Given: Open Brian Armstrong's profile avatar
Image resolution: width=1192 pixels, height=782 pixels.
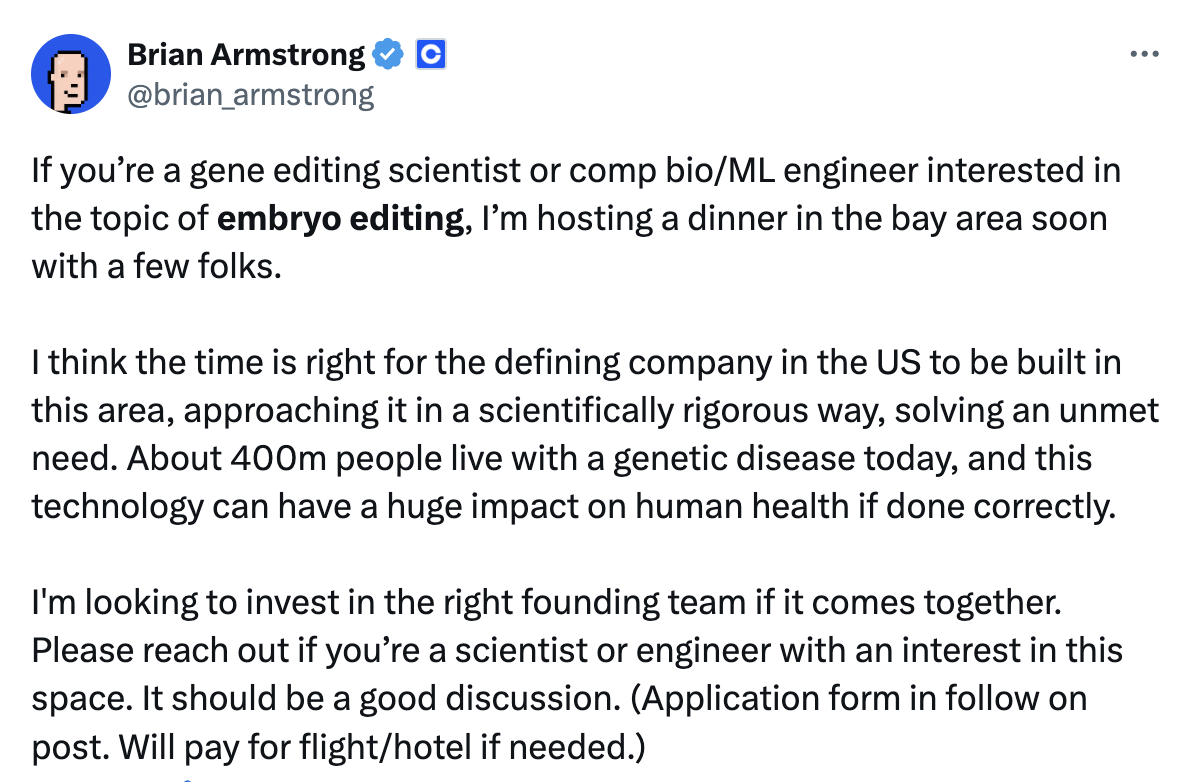Looking at the screenshot, I should (71, 74).
